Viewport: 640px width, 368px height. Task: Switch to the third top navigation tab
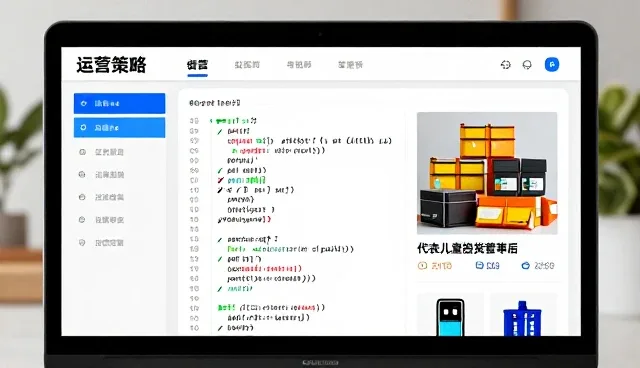299,65
